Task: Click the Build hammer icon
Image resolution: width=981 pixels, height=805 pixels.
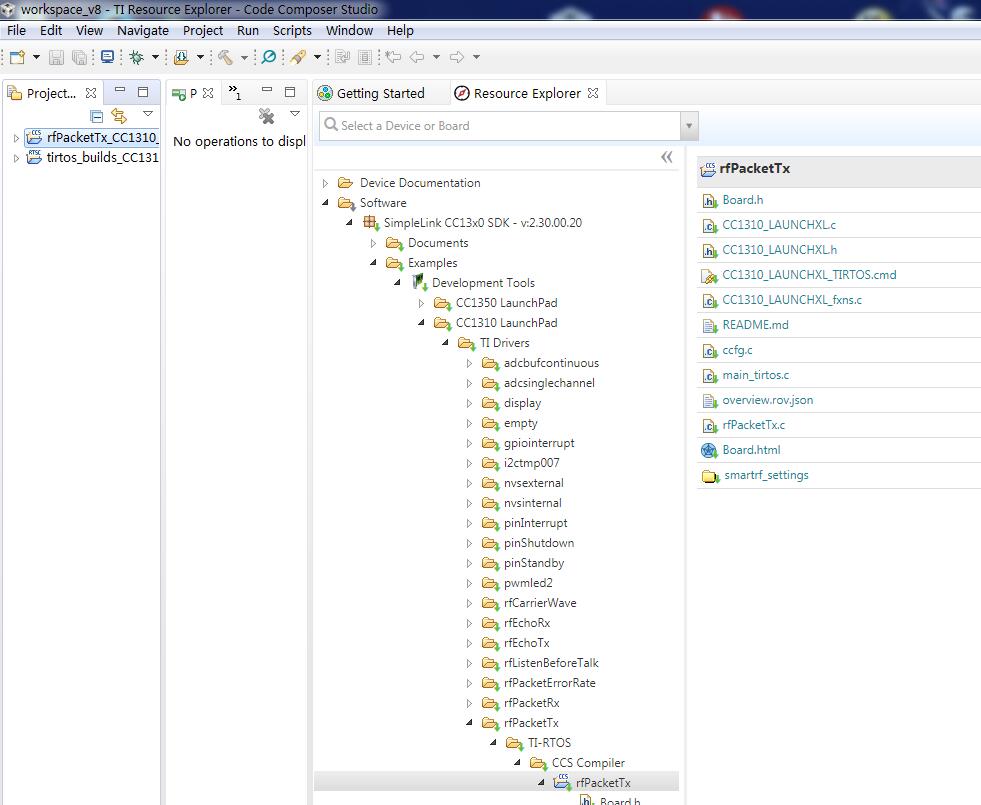Action: click(x=225, y=58)
